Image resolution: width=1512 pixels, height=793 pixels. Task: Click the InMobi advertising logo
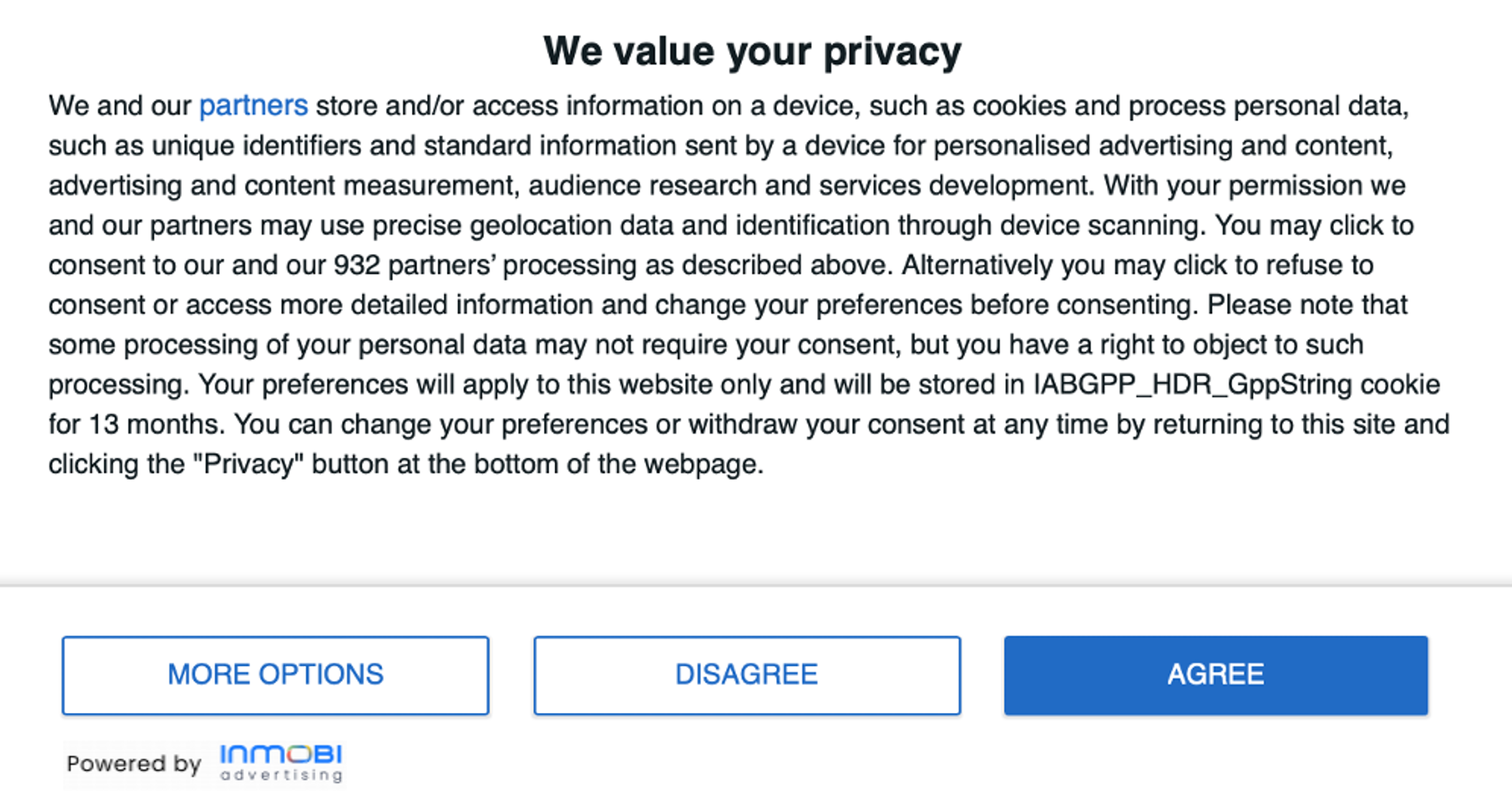280,763
